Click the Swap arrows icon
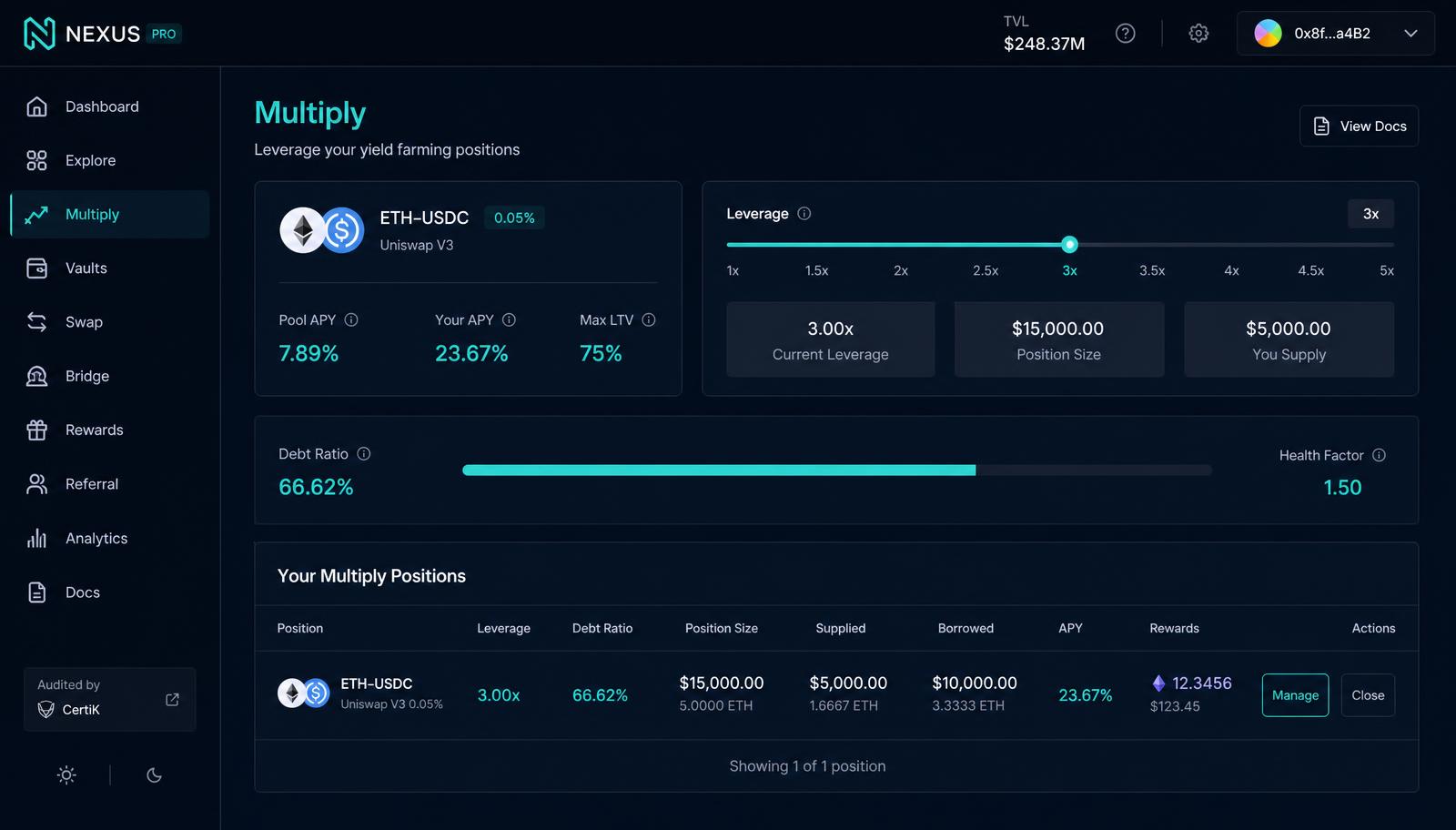Screen dimensions: 1456x830 click(36, 322)
